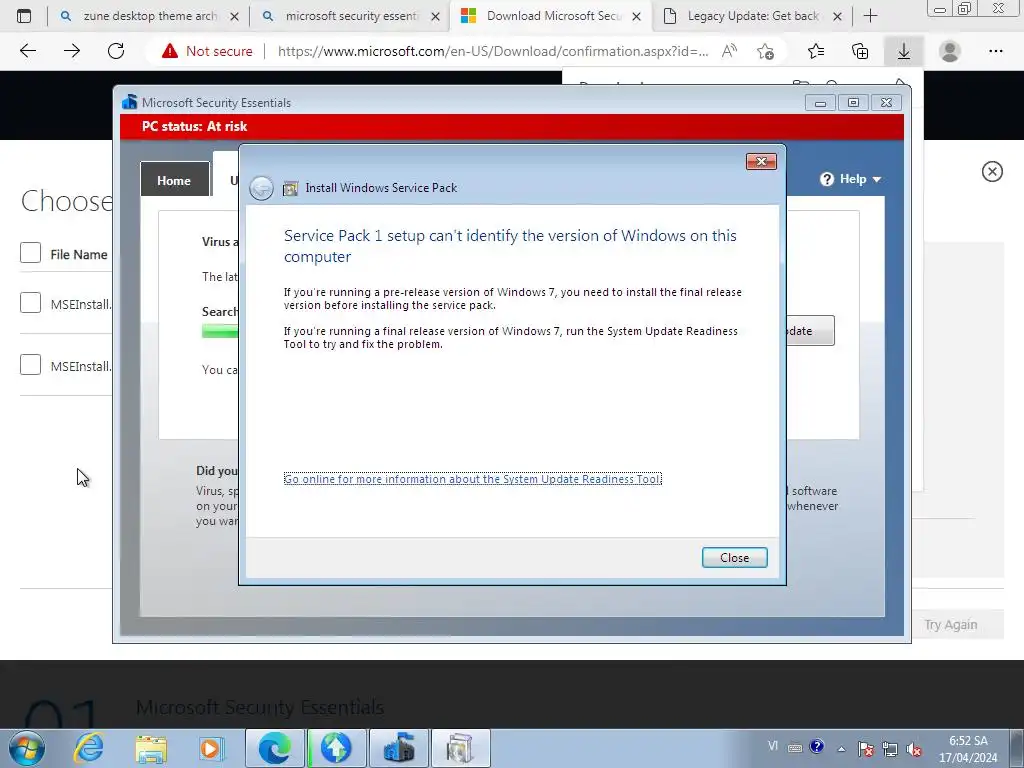Click the muted volume tray icon
Screen dimensions: 1024x768
click(x=914, y=748)
